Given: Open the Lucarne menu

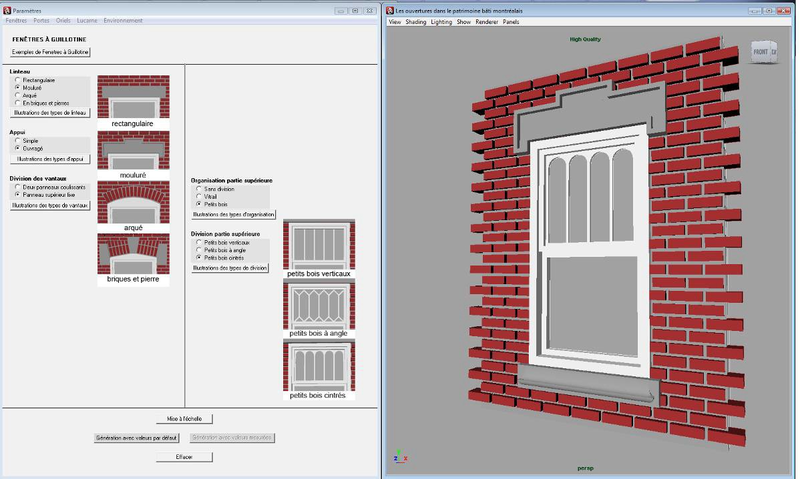Looking at the screenshot, I should point(87,21).
